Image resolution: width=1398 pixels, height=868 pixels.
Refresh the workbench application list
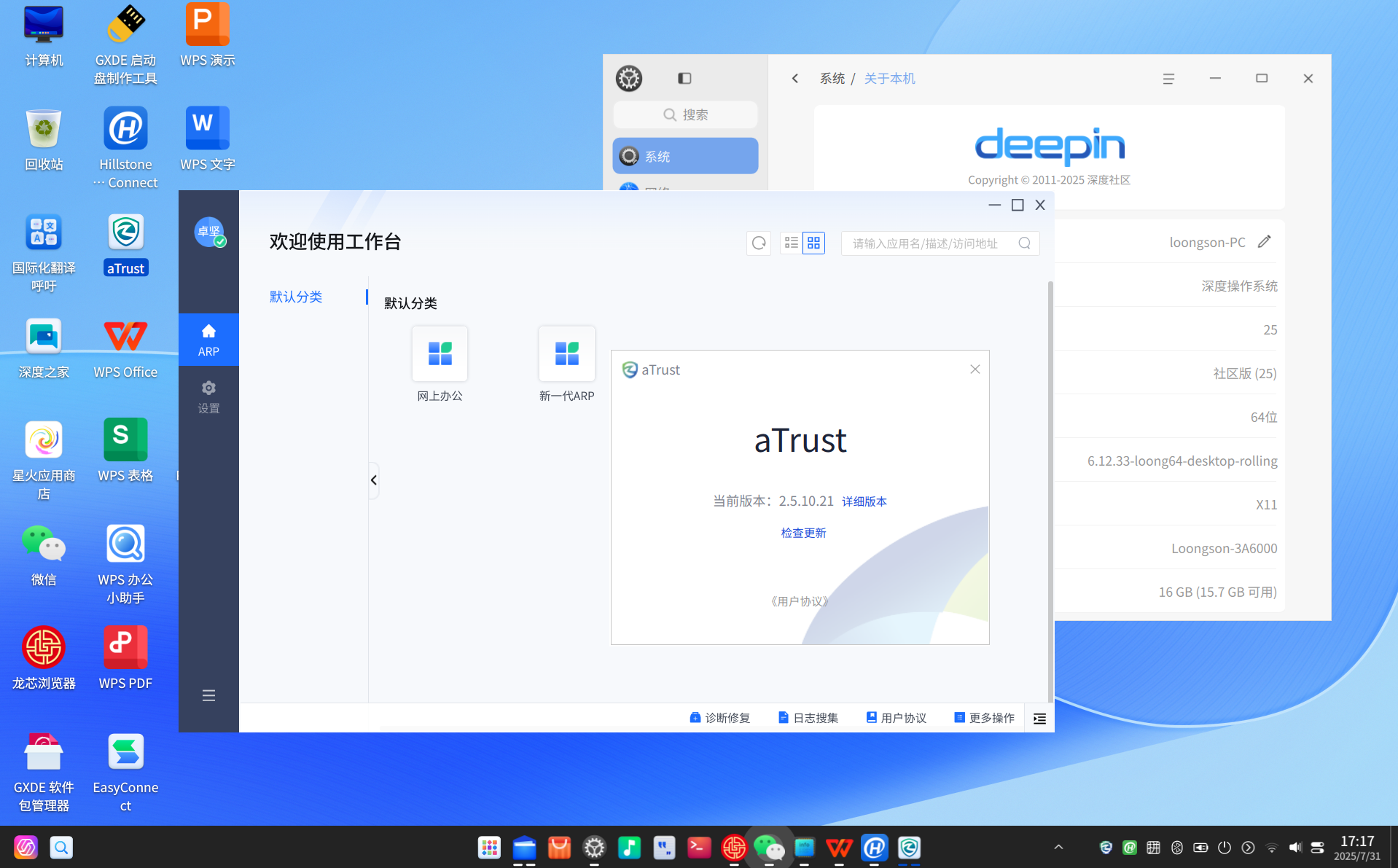tap(759, 243)
